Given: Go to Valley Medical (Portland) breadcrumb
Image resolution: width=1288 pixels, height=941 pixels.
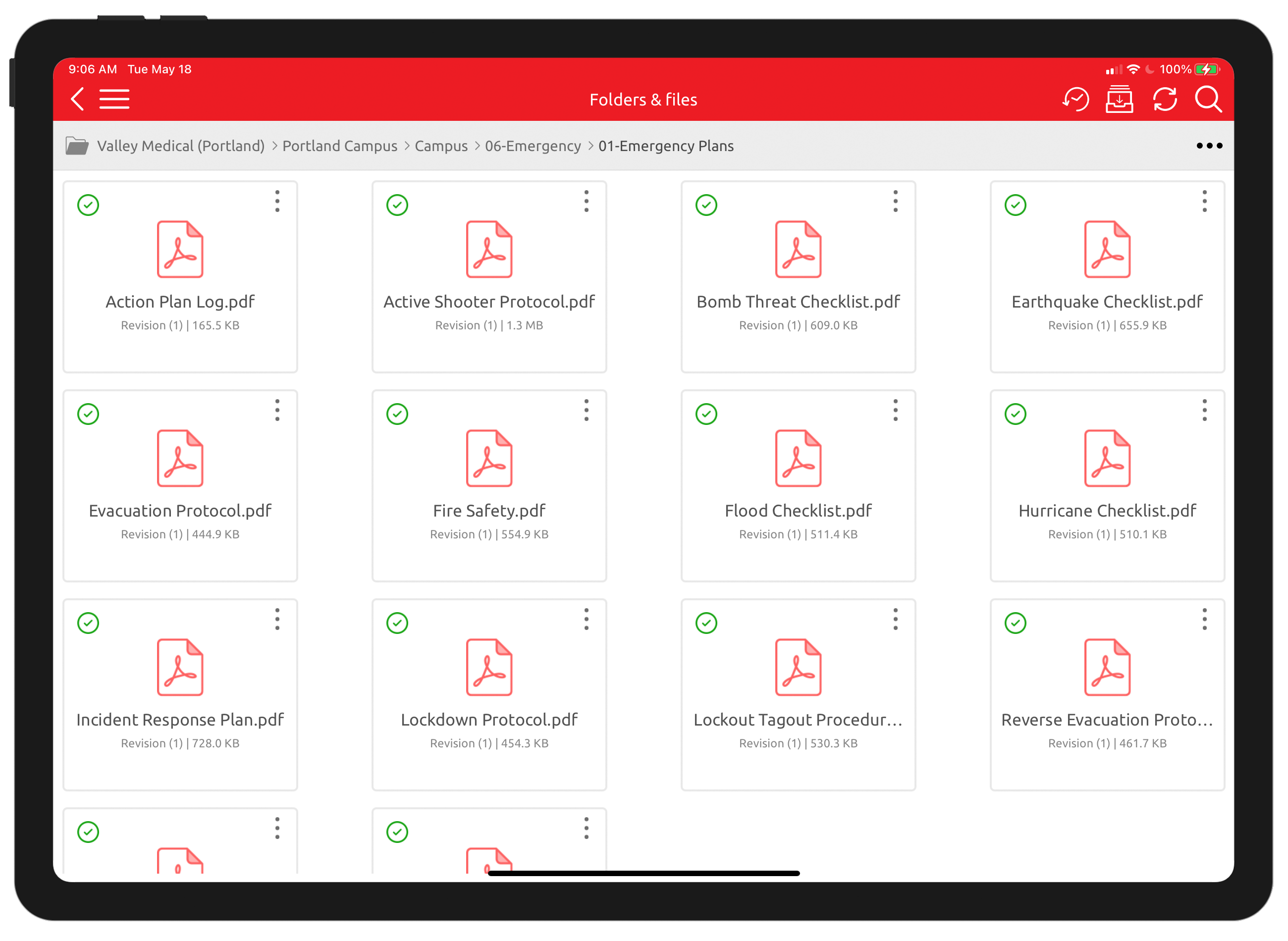Looking at the screenshot, I should (181, 146).
